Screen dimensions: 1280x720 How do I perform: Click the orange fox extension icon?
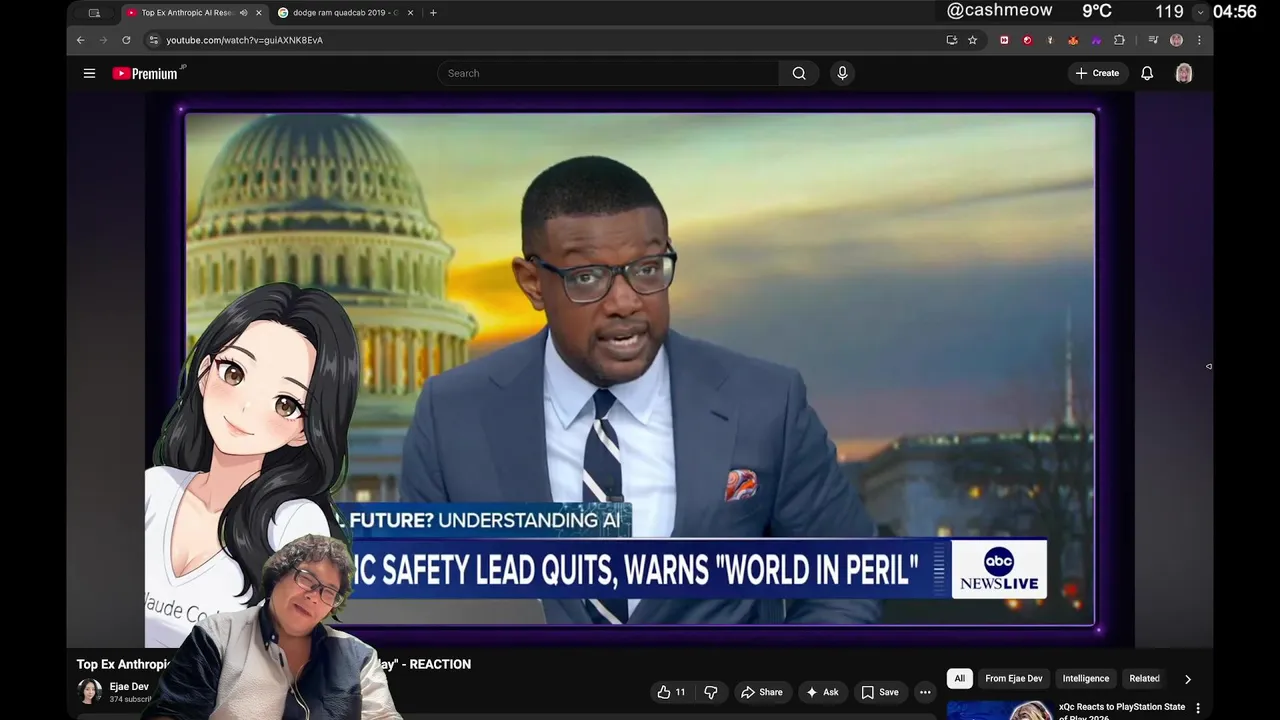[x=1073, y=40]
